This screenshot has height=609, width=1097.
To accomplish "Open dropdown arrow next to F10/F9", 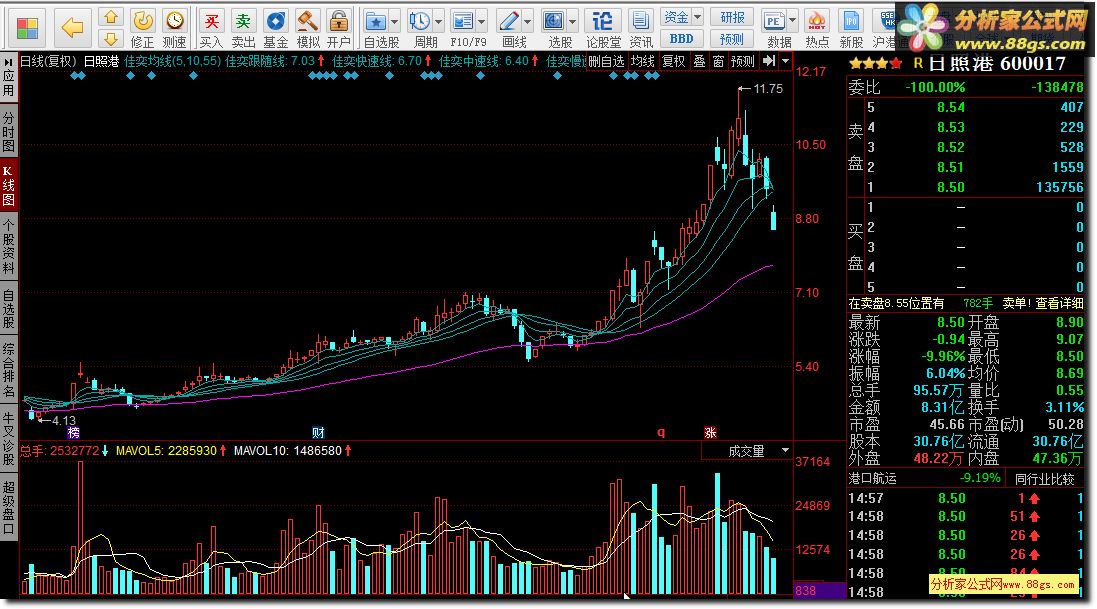I will tap(481, 21).
